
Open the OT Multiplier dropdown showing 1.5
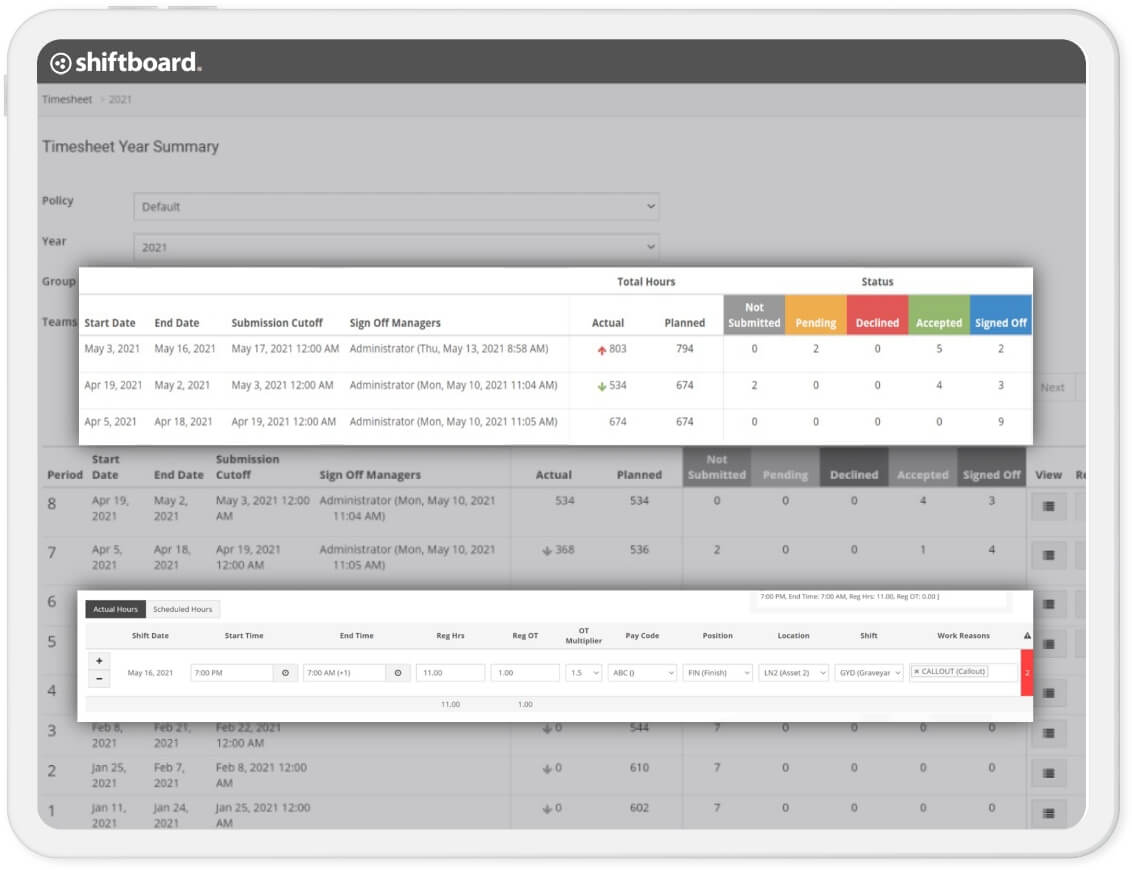click(x=583, y=673)
